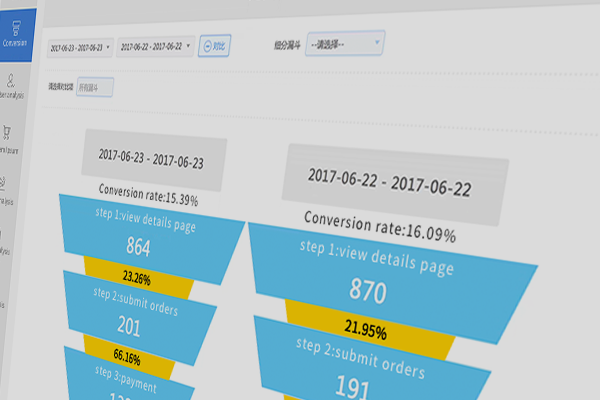Viewport: 600px width, 400px height.
Task: Open the 2017-06-23 date range dropdown
Action: pos(80,48)
